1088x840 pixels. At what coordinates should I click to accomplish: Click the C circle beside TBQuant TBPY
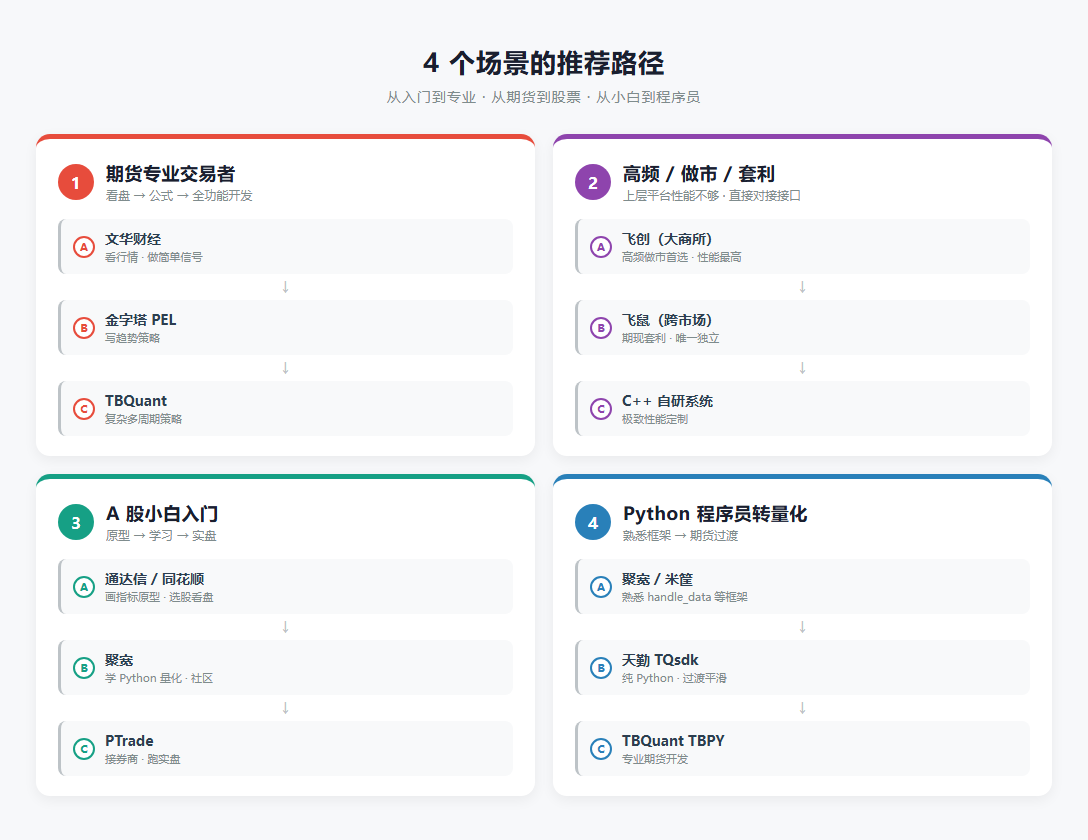[601, 749]
